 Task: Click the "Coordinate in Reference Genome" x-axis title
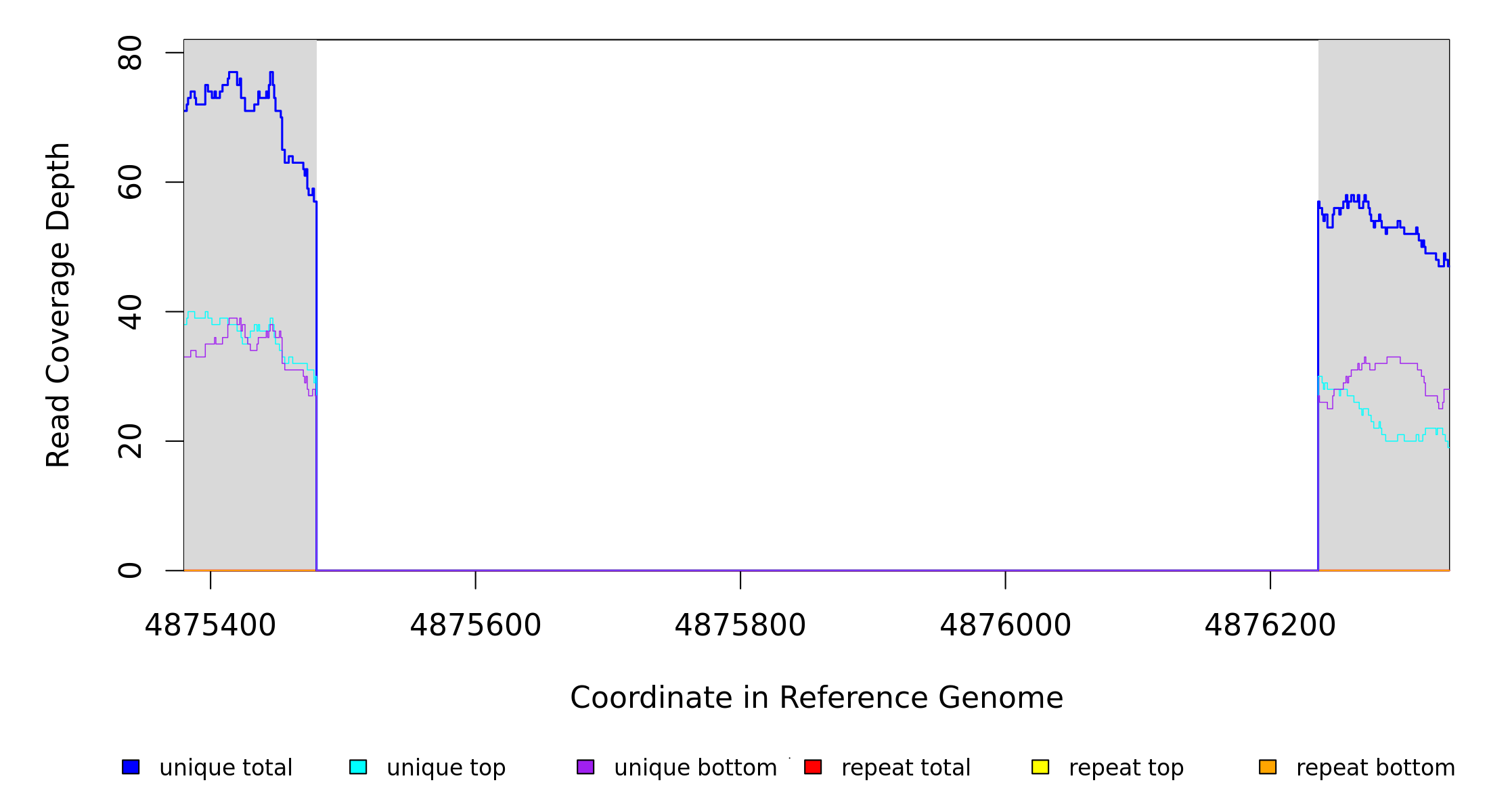pyautogui.click(x=816, y=698)
